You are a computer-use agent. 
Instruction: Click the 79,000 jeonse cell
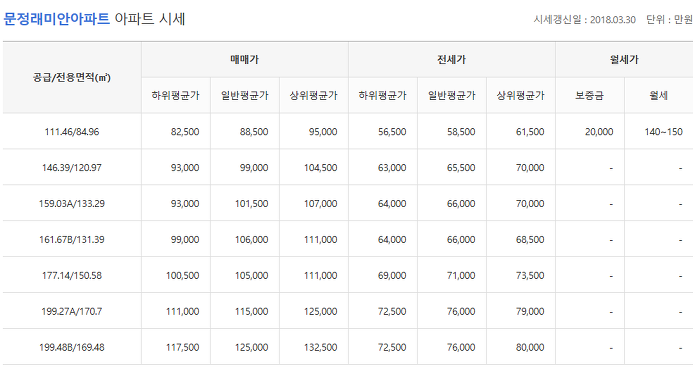click(530, 311)
